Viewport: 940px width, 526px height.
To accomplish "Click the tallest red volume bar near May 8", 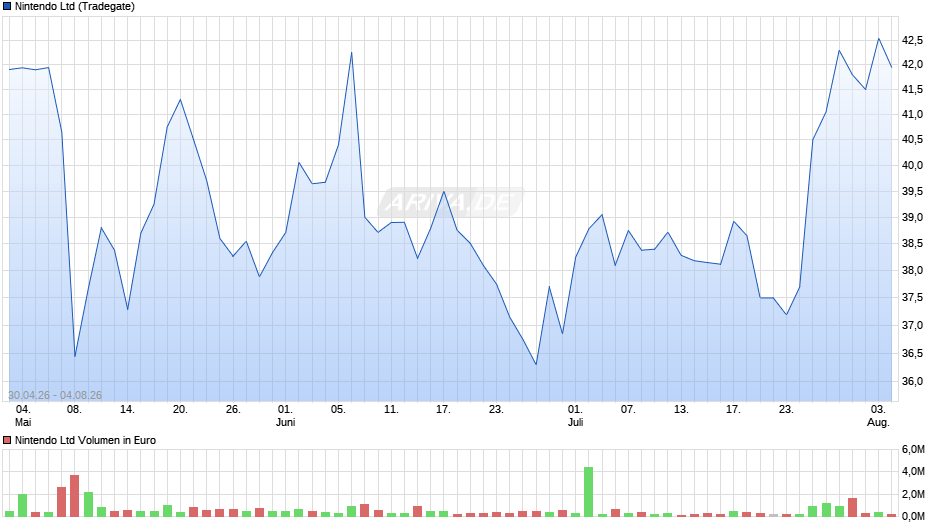I will pyautogui.click(x=74, y=496).
